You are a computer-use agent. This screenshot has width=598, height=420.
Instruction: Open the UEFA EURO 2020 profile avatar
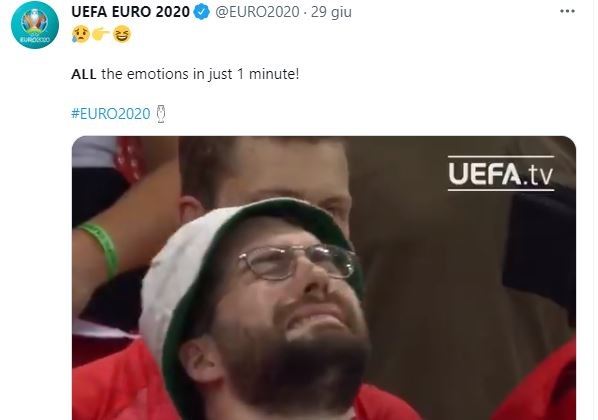pyautogui.click(x=35, y=25)
